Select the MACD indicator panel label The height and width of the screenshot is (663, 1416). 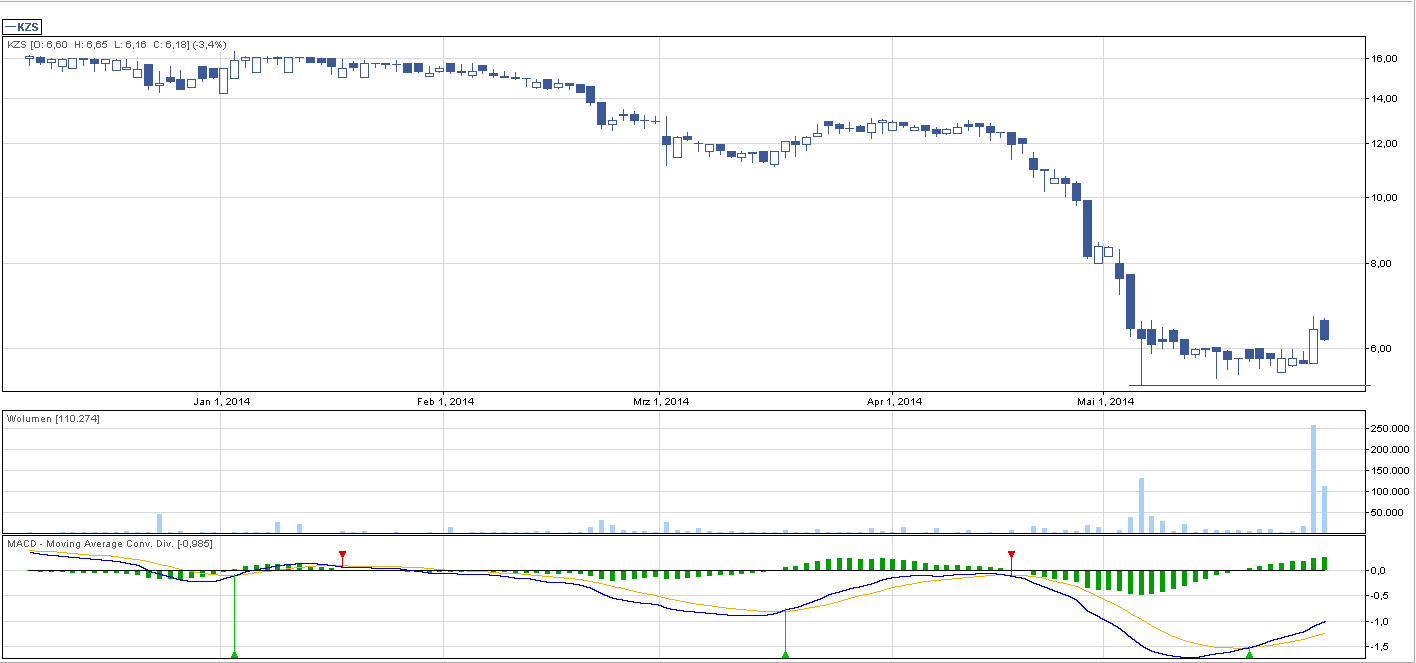pos(110,543)
